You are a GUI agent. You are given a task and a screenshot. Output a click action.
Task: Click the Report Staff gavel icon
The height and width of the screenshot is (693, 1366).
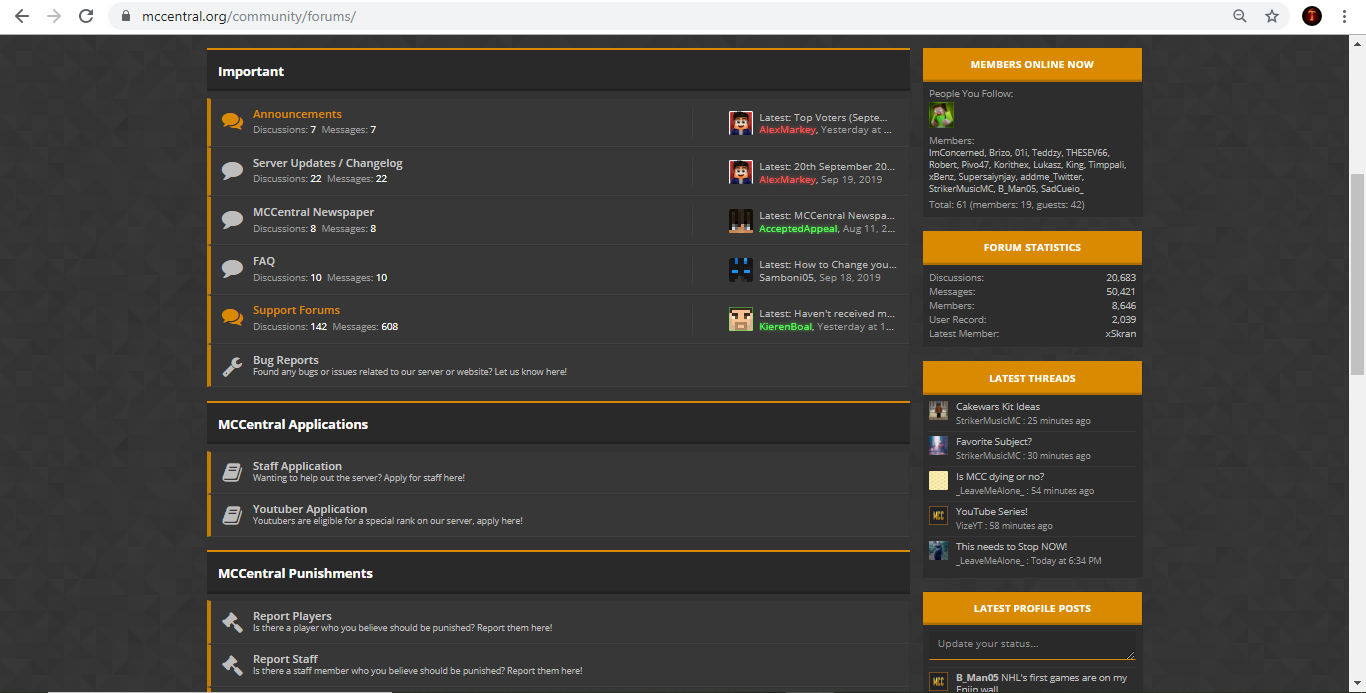coord(232,664)
